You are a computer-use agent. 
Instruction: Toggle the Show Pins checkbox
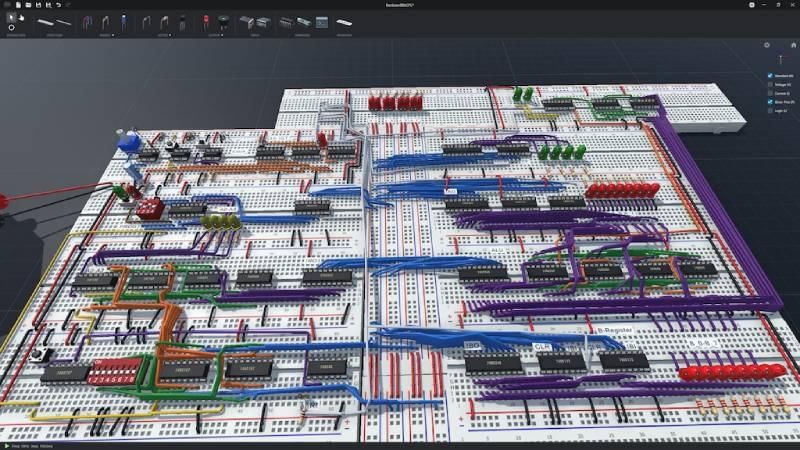(769, 102)
